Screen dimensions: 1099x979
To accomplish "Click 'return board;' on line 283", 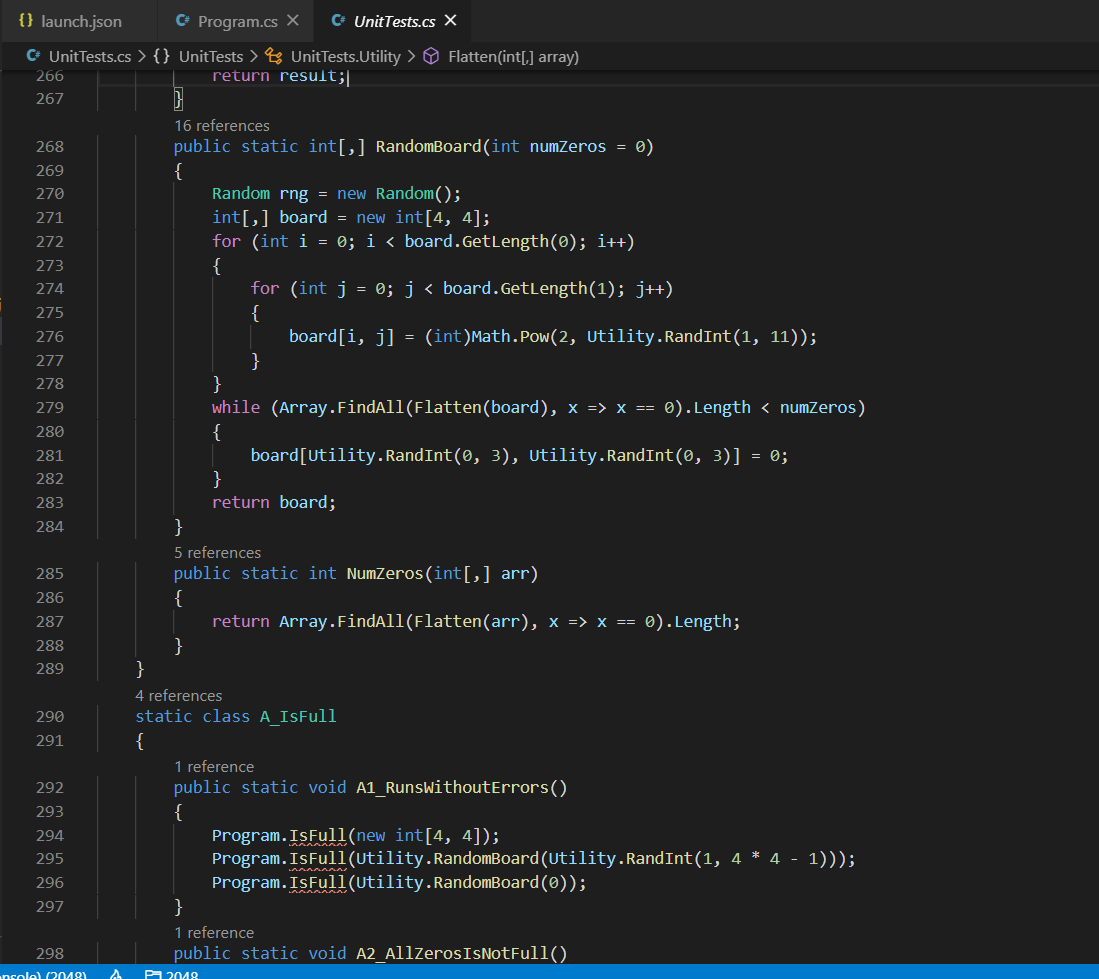I will pos(274,502).
